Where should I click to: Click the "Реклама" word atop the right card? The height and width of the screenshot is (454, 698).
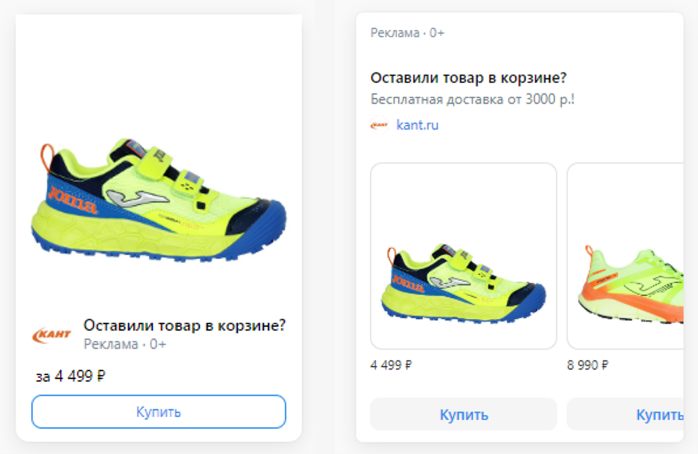click(395, 33)
